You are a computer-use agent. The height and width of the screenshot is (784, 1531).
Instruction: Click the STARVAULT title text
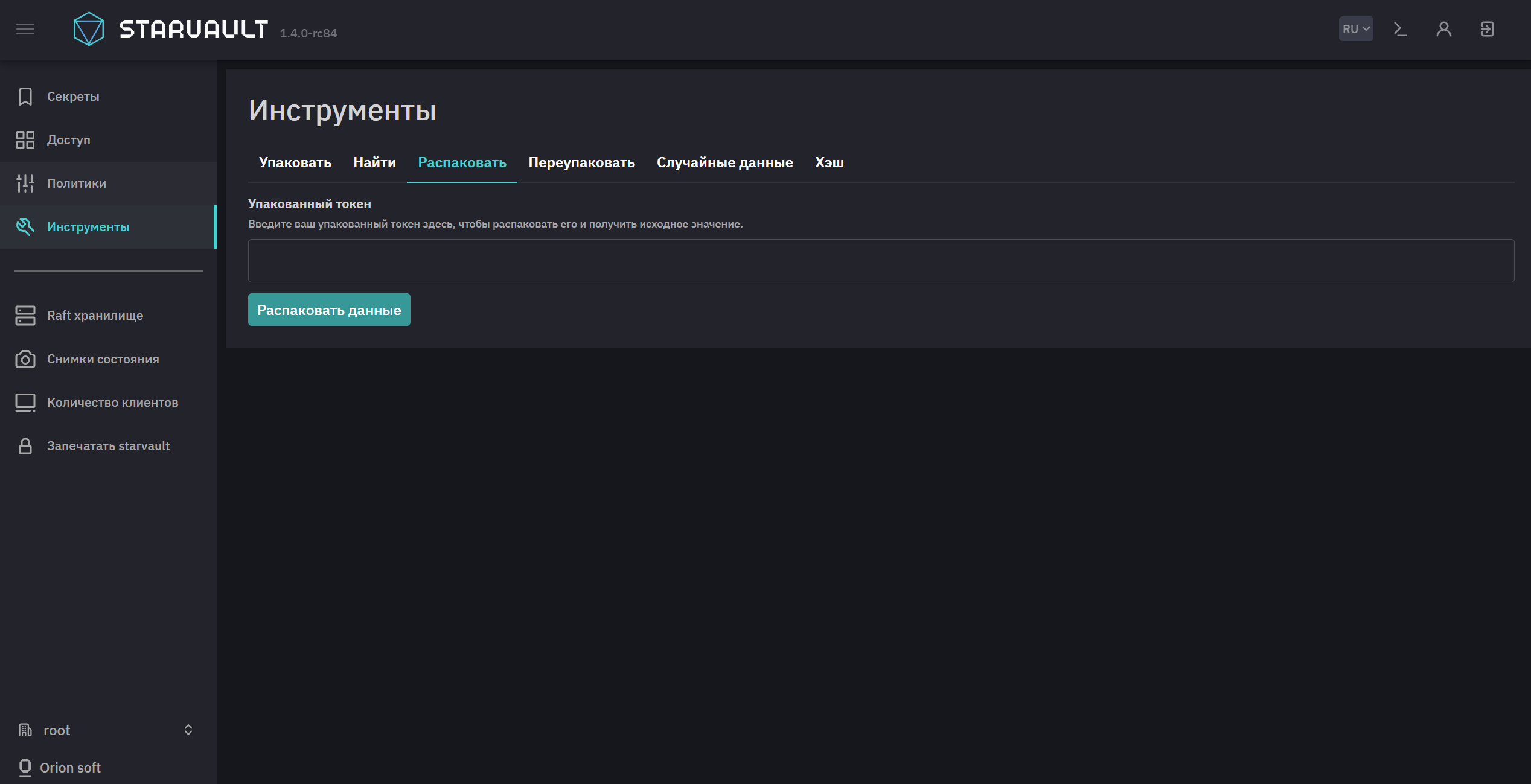coord(193,29)
